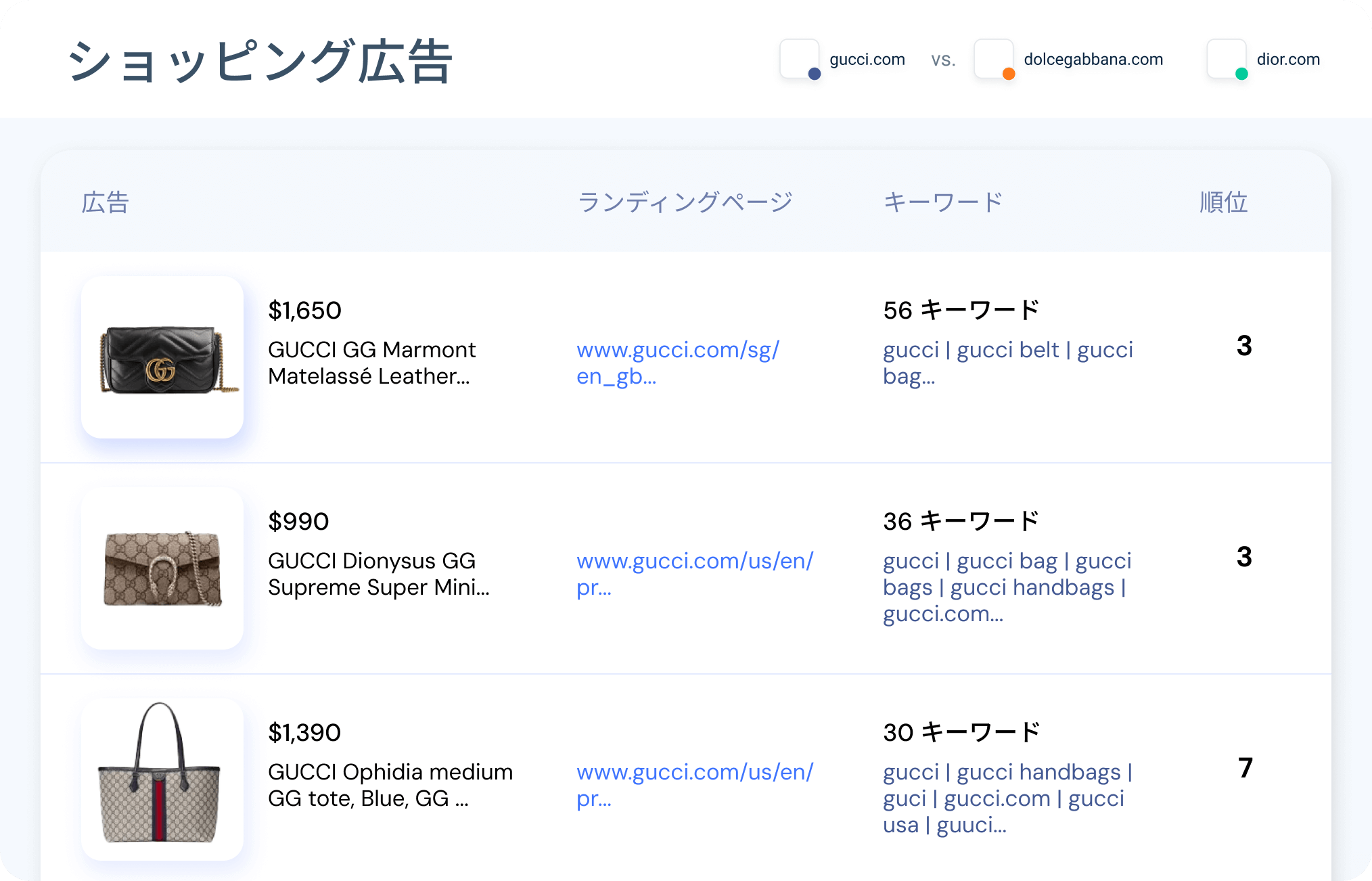Click the ランディングページ column header
The height and width of the screenshot is (881, 1372).
[x=685, y=202]
